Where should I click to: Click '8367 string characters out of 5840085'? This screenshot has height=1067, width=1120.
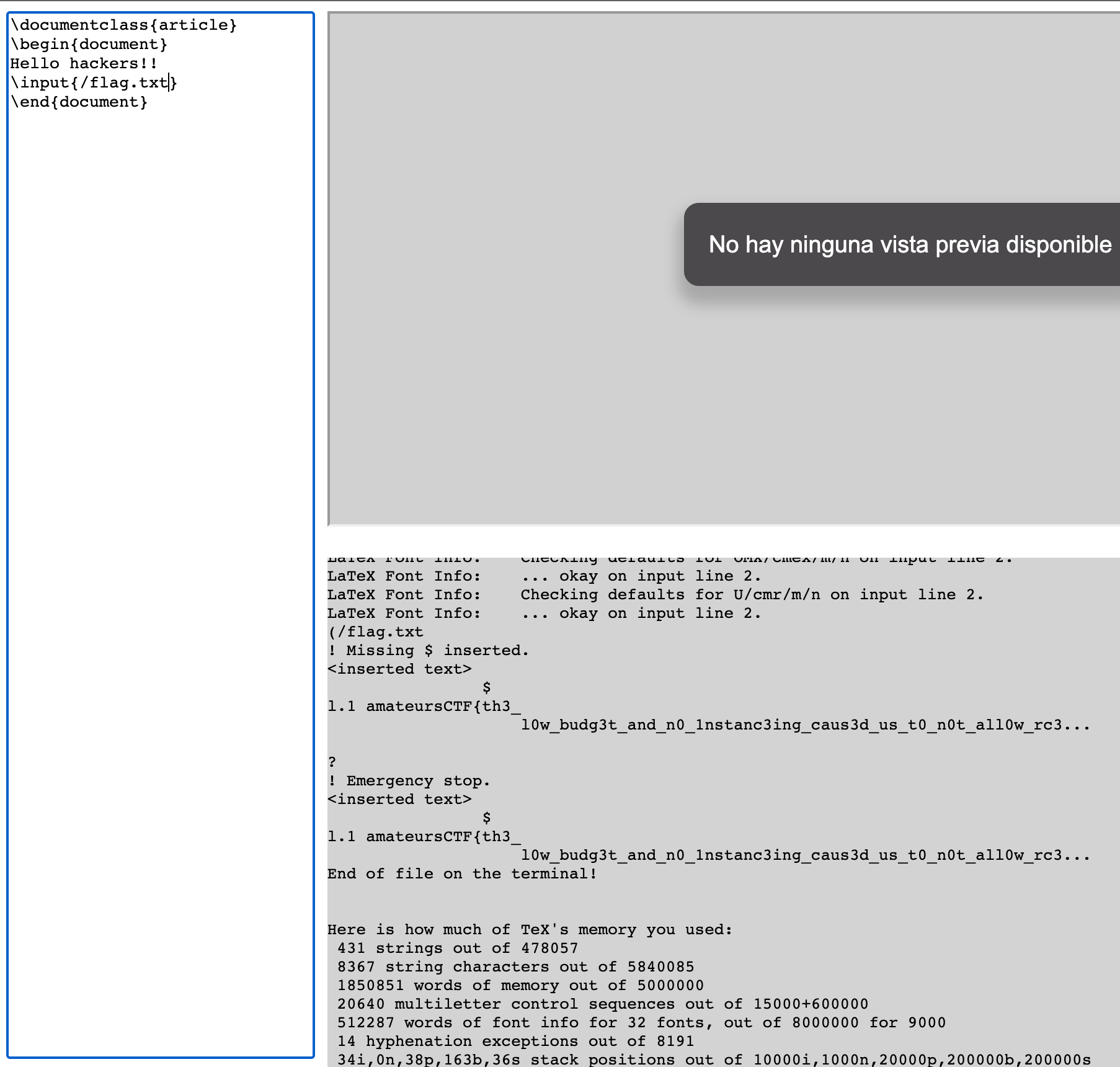coord(516,967)
